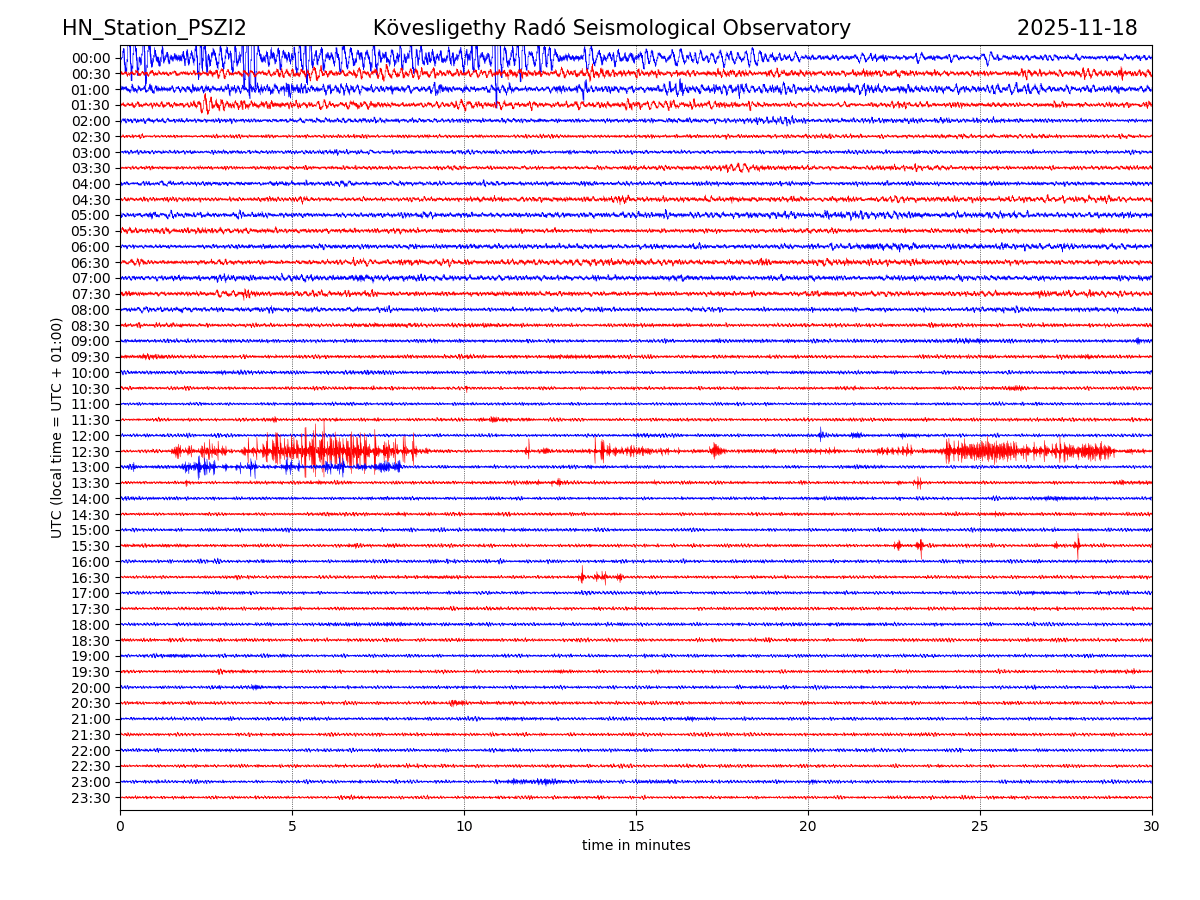Click the 30 minute tick label
The width and height of the screenshot is (1200, 900).
click(x=1152, y=827)
